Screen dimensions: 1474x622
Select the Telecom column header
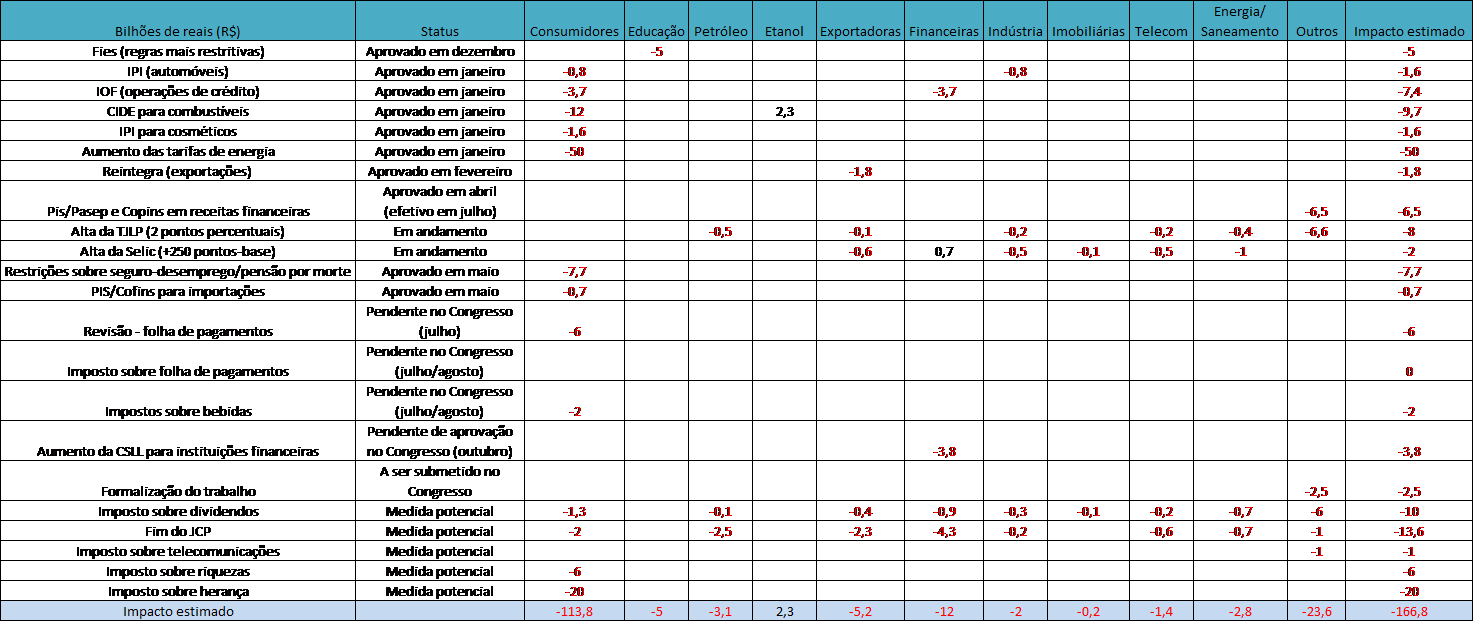click(x=1161, y=31)
